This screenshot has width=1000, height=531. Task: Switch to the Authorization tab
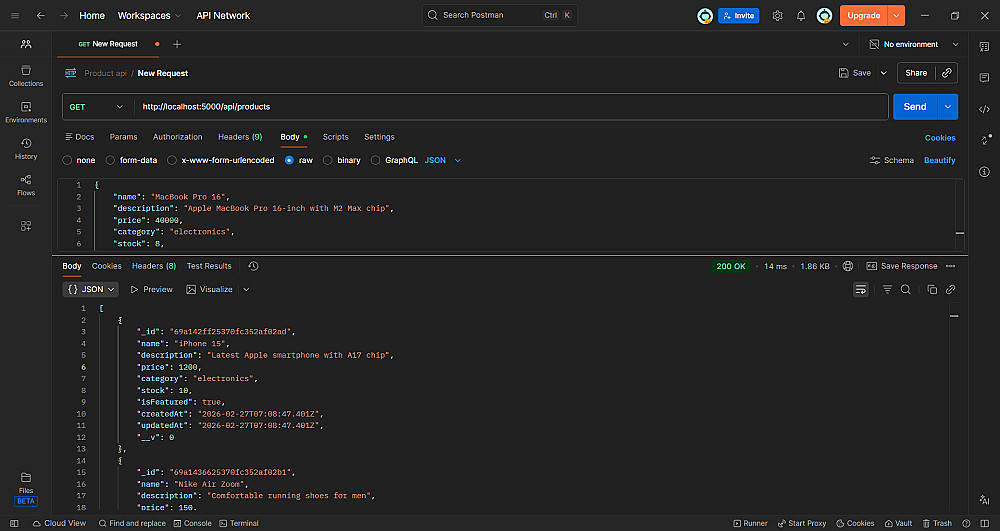pos(177,137)
